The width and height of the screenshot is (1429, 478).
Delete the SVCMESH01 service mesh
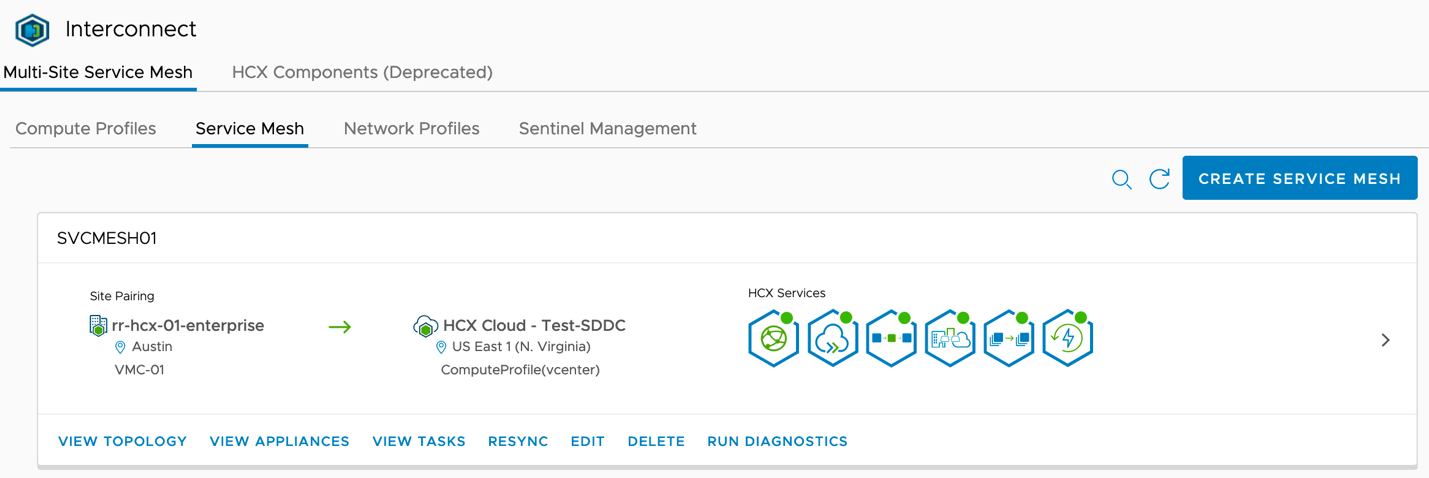[x=656, y=441]
